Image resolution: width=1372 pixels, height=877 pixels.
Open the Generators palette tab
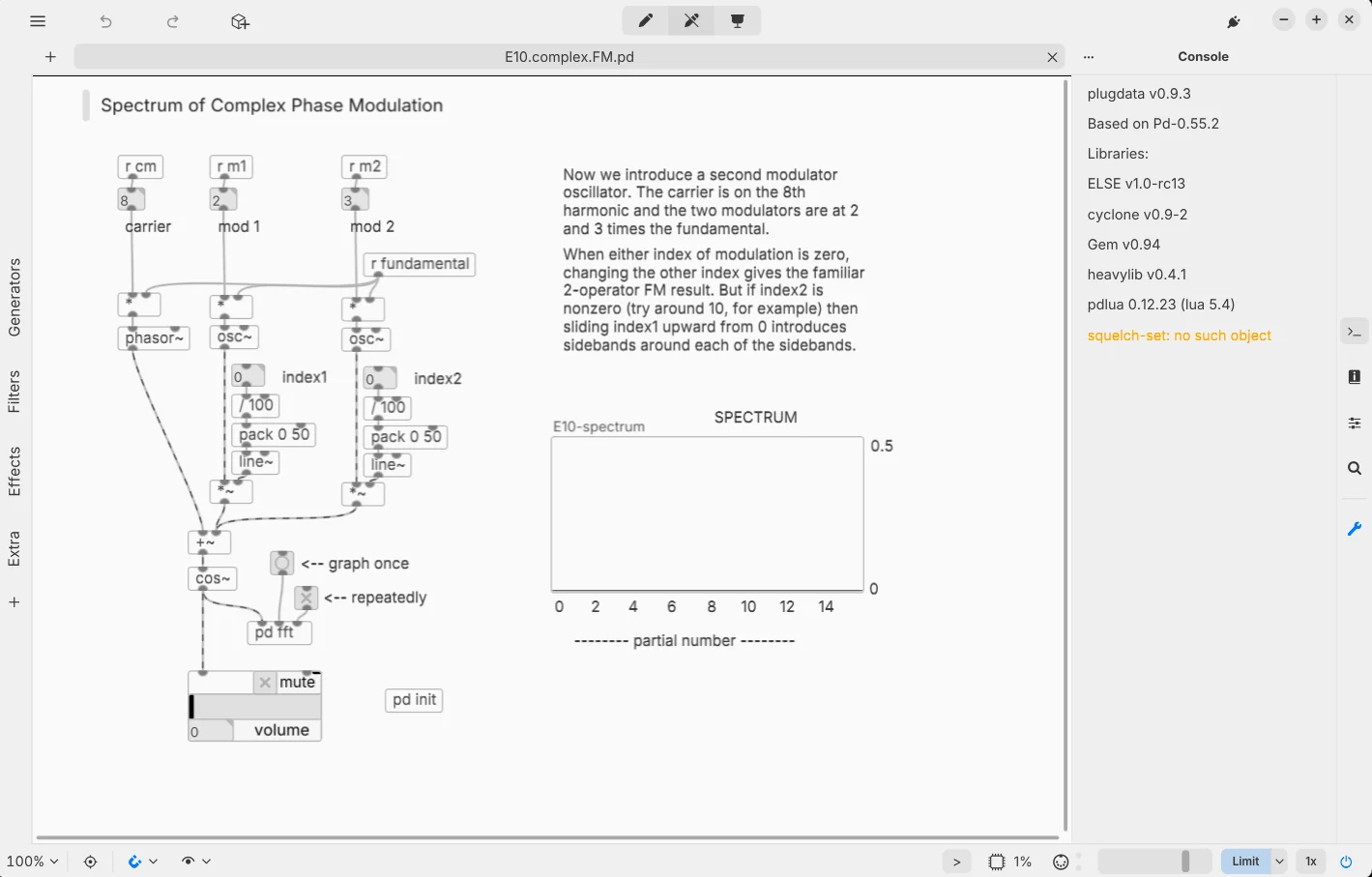15,298
